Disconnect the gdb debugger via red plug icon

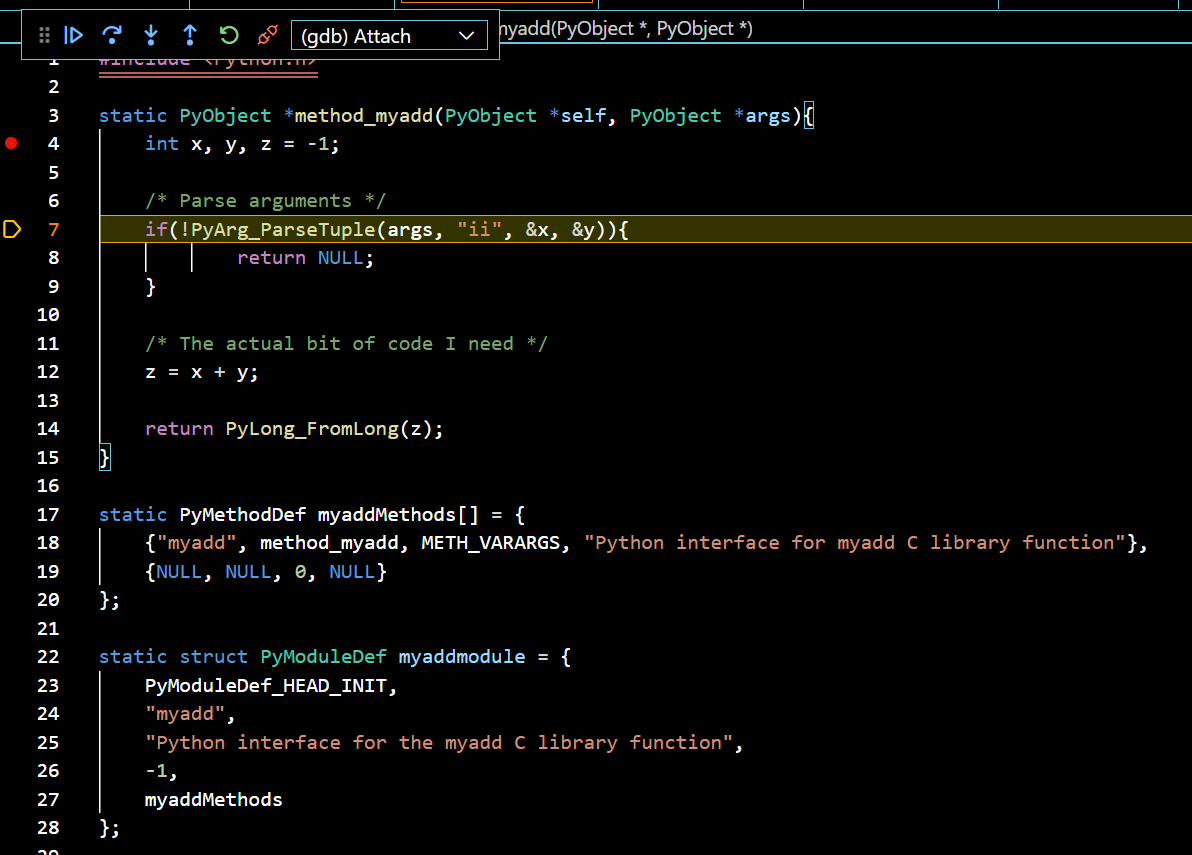click(x=267, y=35)
